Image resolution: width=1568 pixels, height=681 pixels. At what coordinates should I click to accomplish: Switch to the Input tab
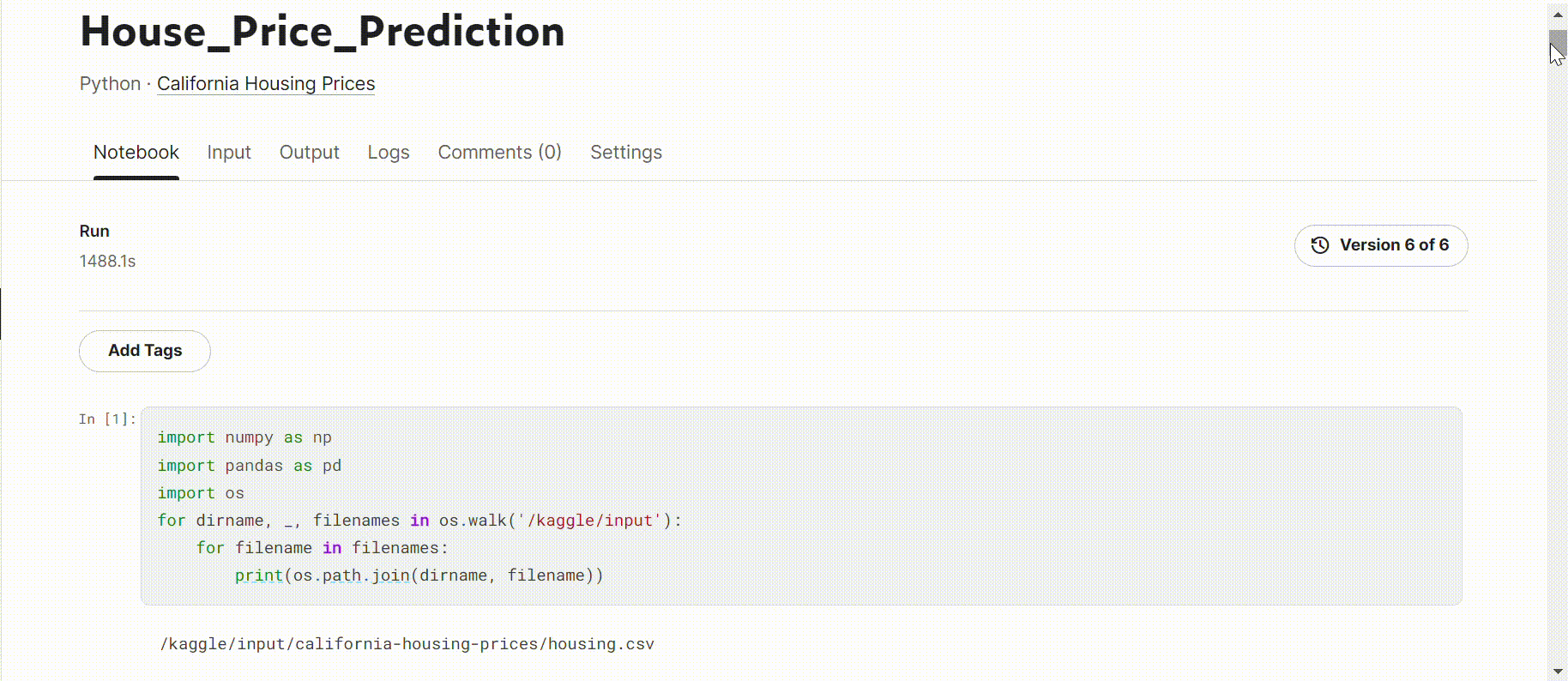(229, 153)
